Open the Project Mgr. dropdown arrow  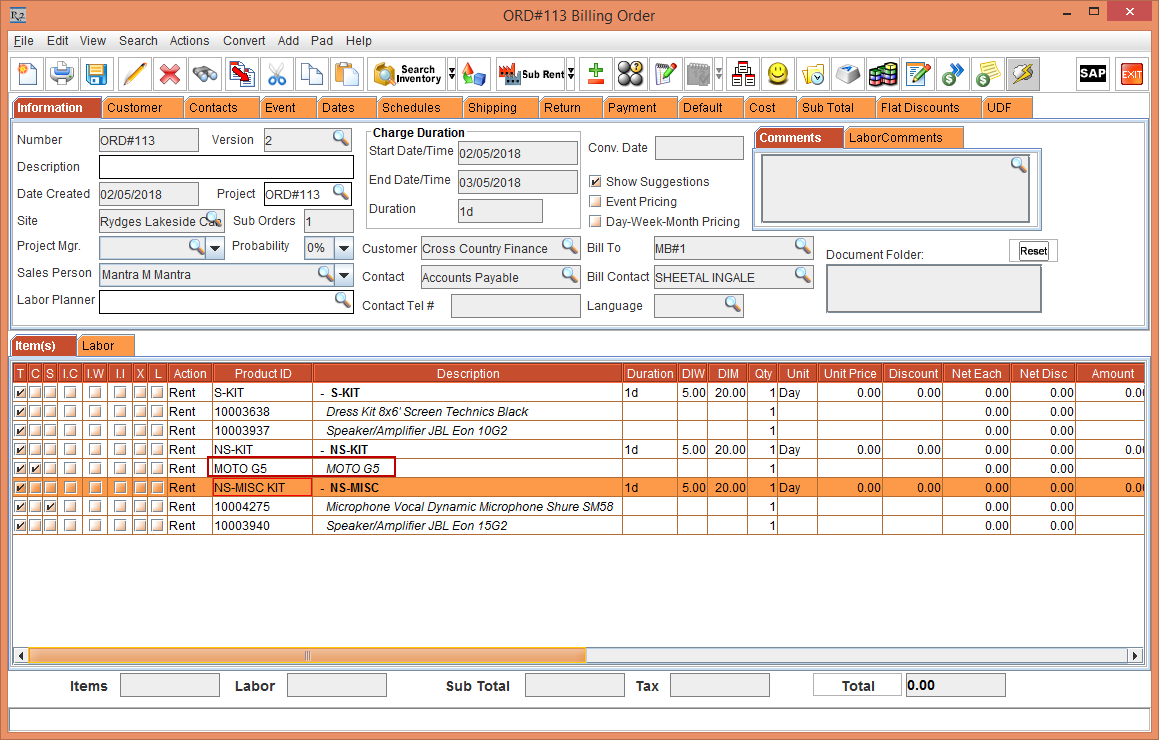pyautogui.click(x=215, y=248)
